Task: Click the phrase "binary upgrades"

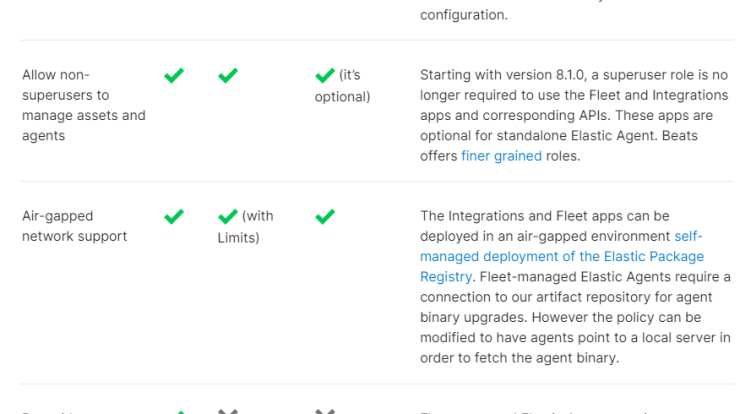Action: click(473, 317)
